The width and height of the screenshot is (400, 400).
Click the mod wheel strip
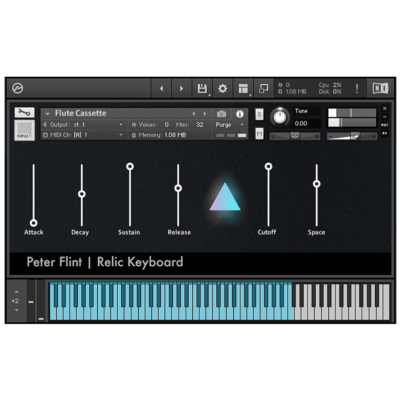coord(41,301)
